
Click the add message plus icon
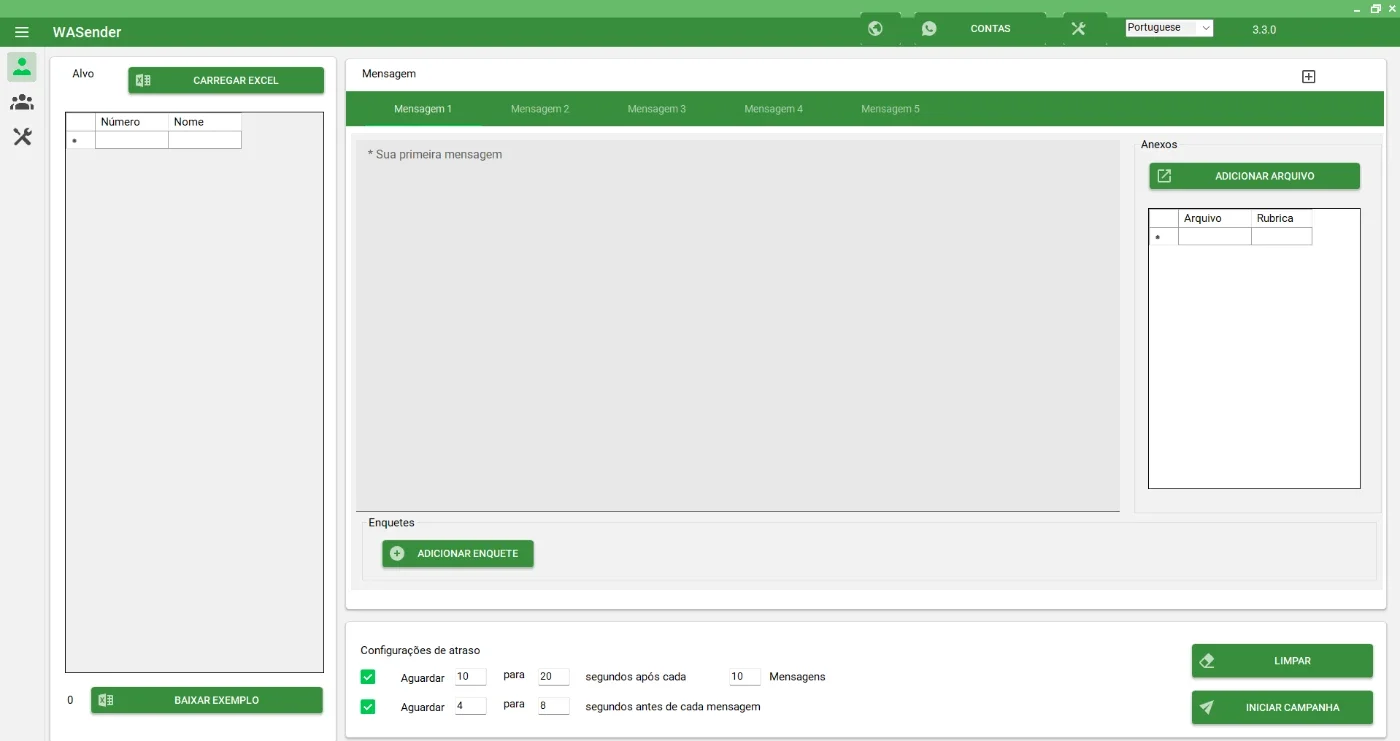point(1308,76)
